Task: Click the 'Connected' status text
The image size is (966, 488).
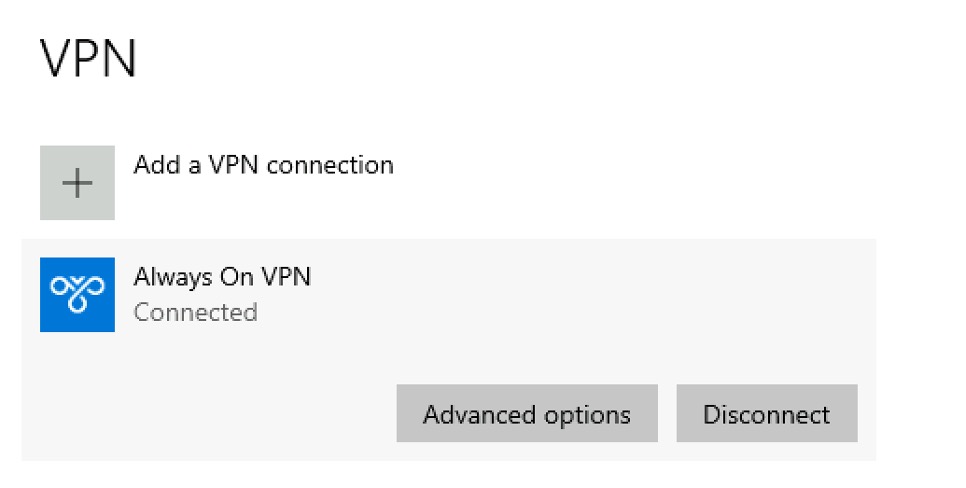Action: [195, 312]
